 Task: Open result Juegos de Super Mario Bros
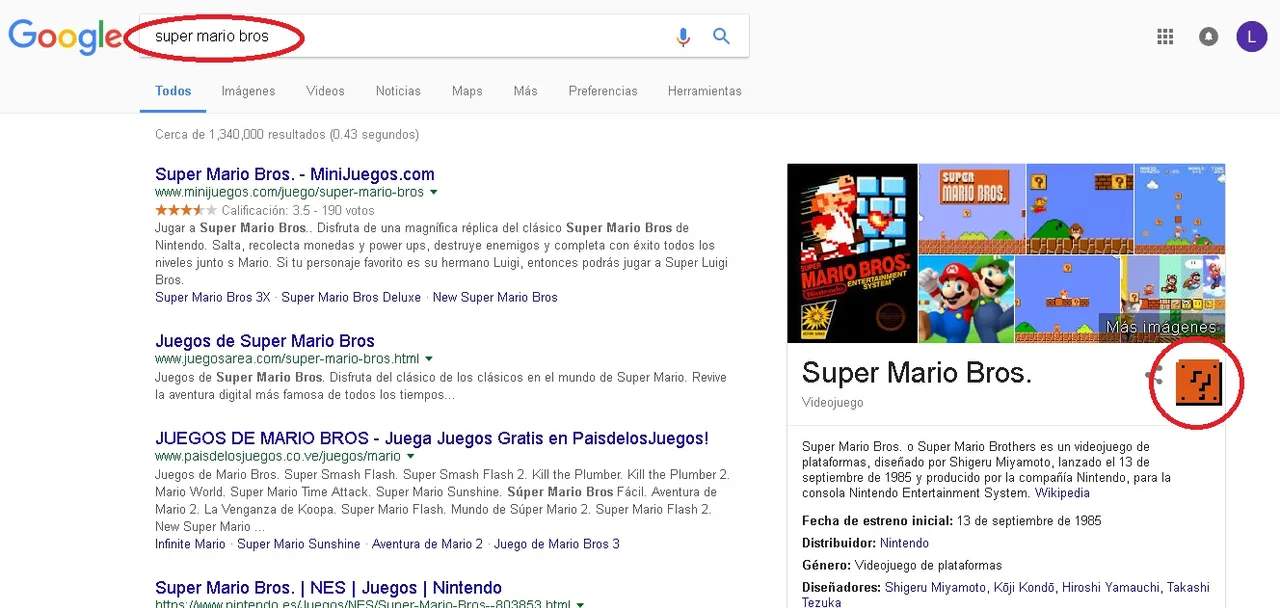click(x=265, y=341)
